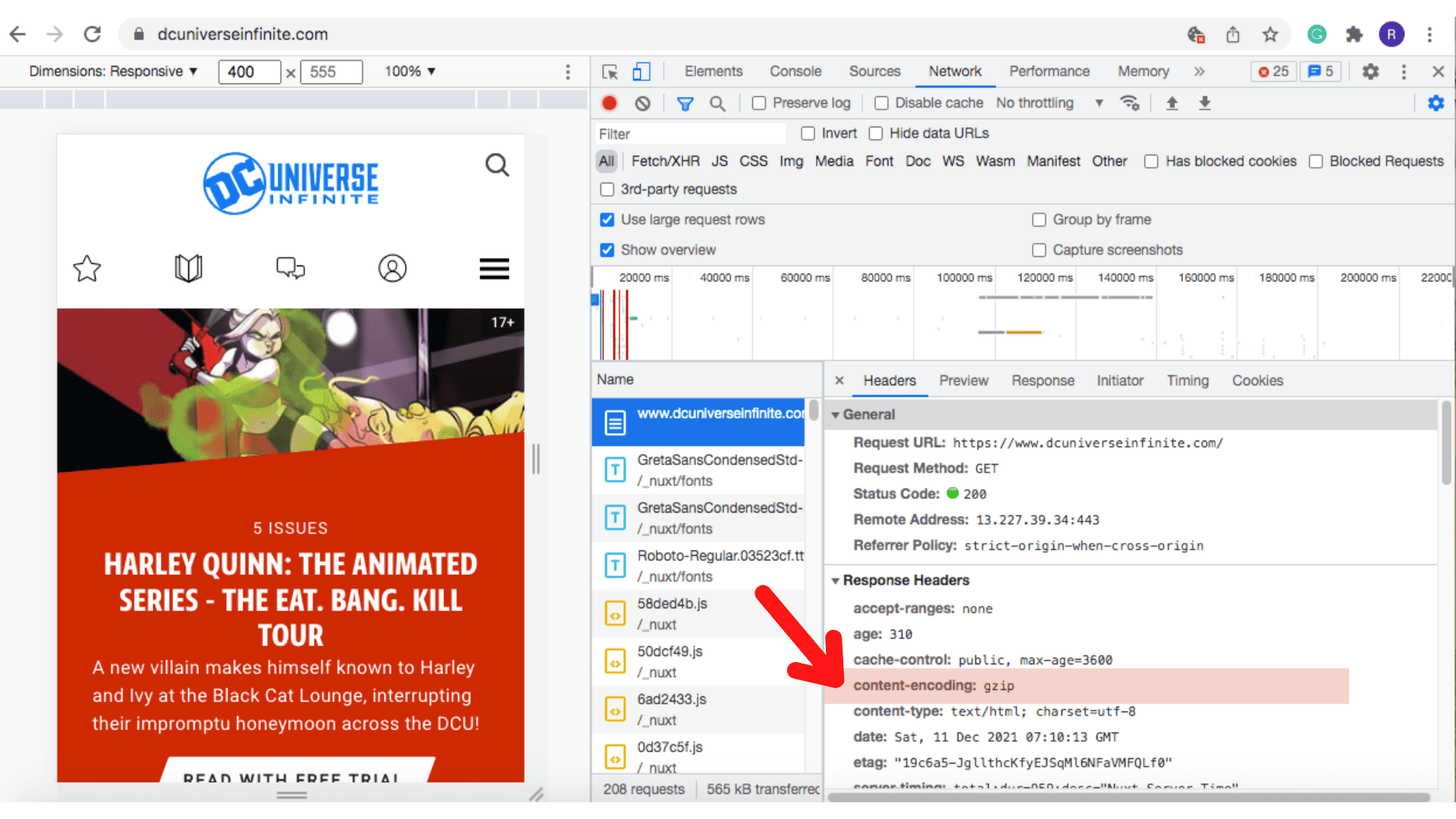Enable Preserve log checkbox
Screen dimensions: 1456x819
point(759,103)
